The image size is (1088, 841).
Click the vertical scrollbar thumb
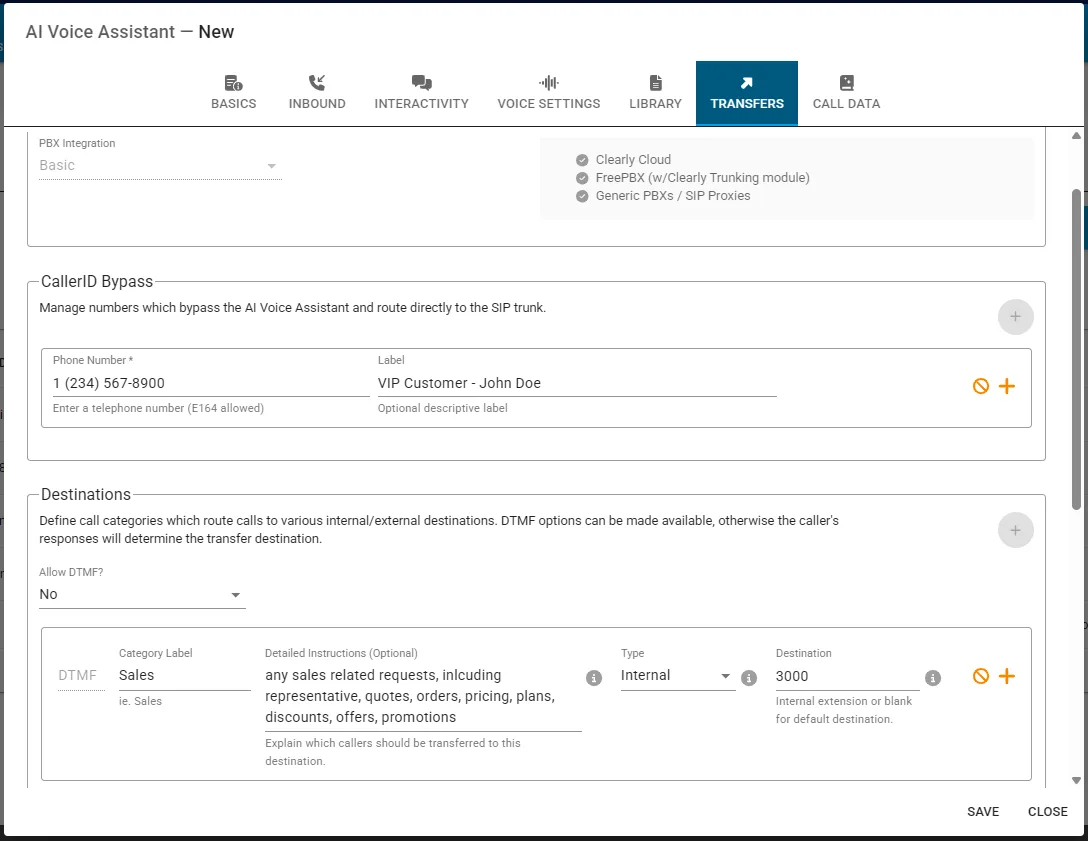(x=1076, y=350)
